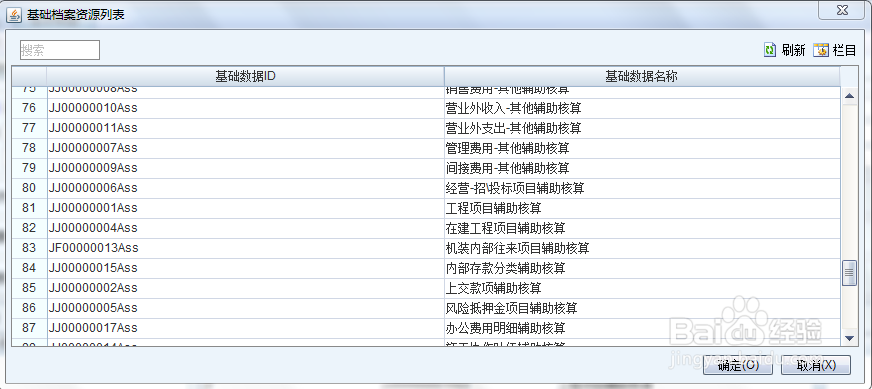Screen dimensions: 872x389
Task: Sort by the 基础数据名称 column header
Action: (642, 76)
